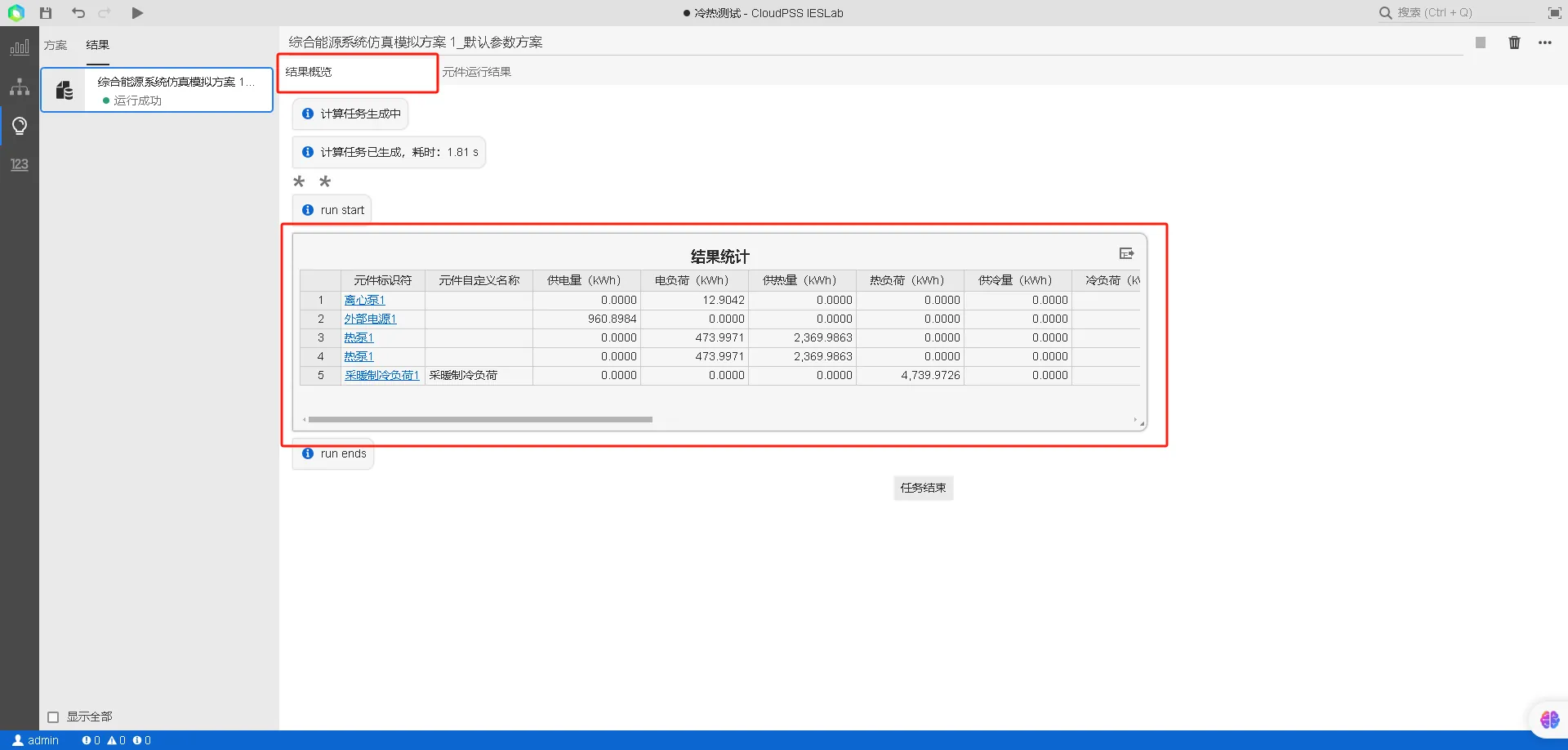Click the 计算任务生成中 message
This screenshot has width=1568, height=750.
coord(350,114)
